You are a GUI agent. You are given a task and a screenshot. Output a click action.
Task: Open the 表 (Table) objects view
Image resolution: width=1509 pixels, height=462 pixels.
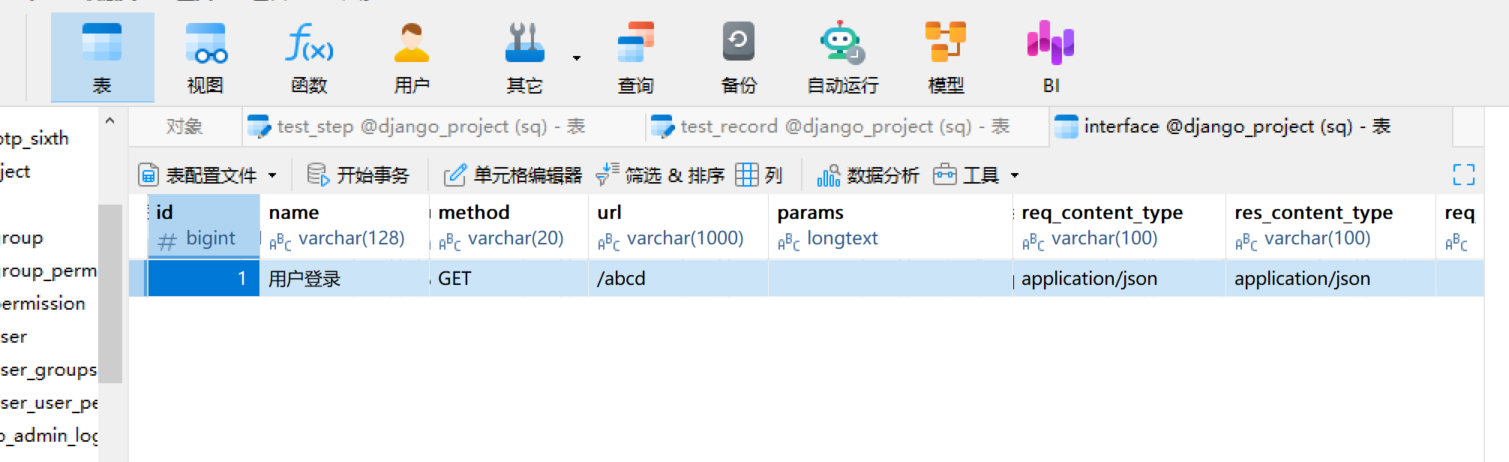coord(102,58)
